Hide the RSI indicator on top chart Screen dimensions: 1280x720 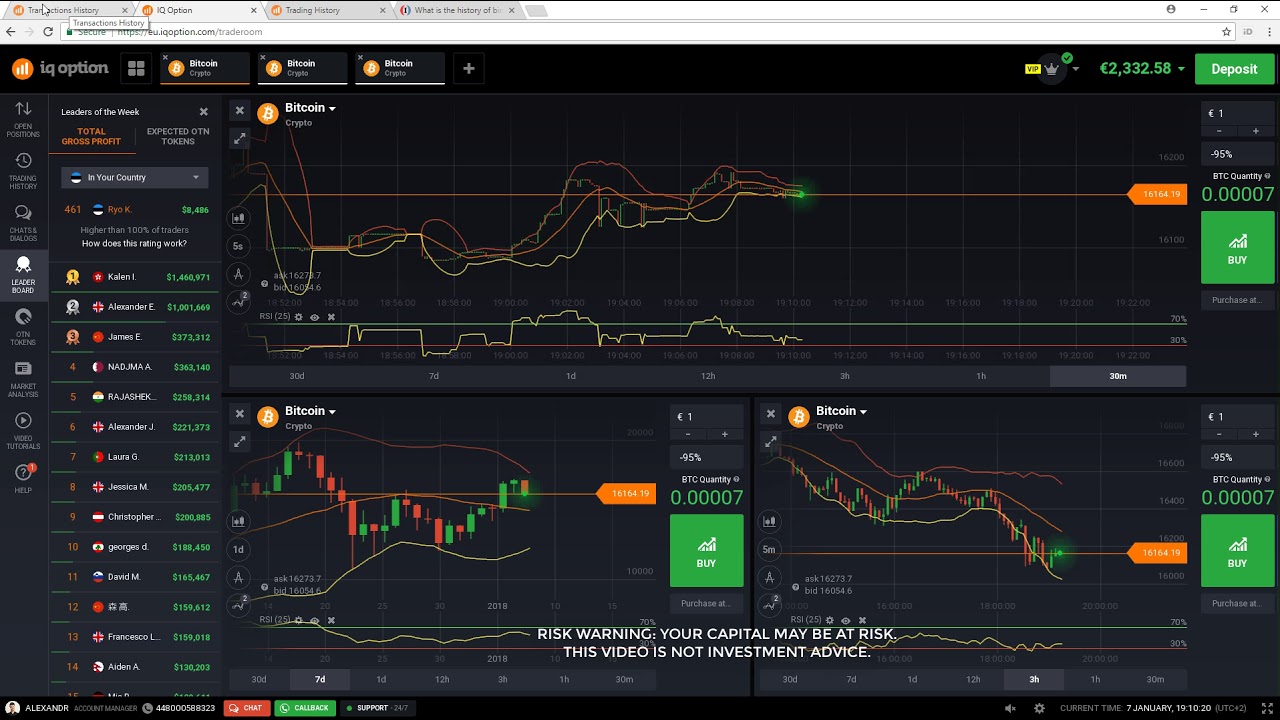(314, 317)
